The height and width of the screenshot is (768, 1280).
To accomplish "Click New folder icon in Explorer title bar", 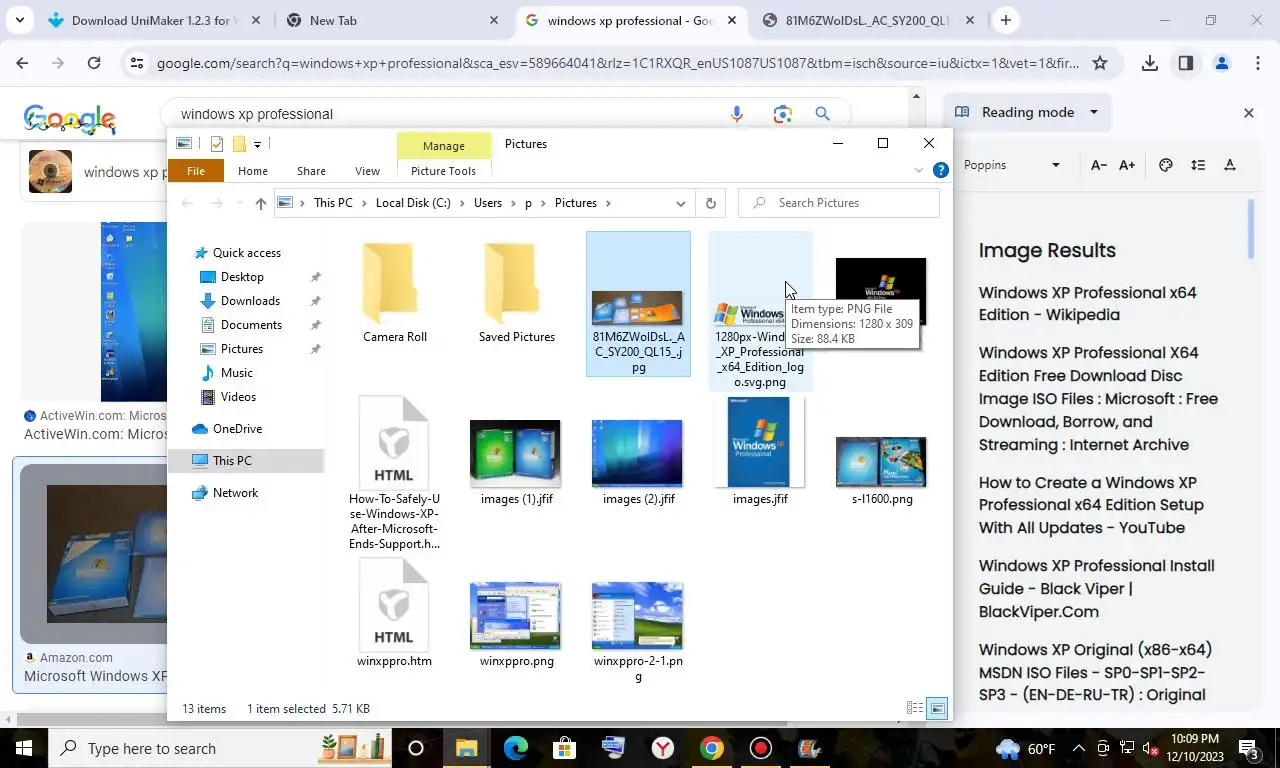I will tap(239, 144).
